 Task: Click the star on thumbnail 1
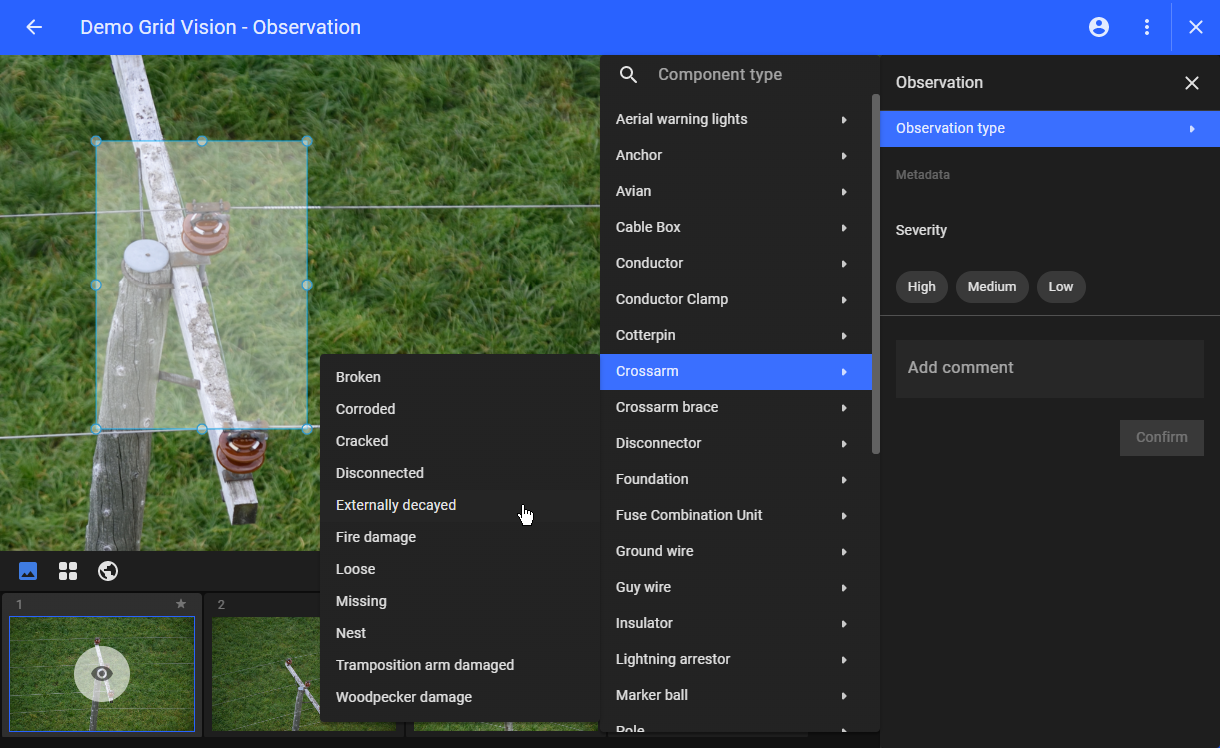coord(181,604)
